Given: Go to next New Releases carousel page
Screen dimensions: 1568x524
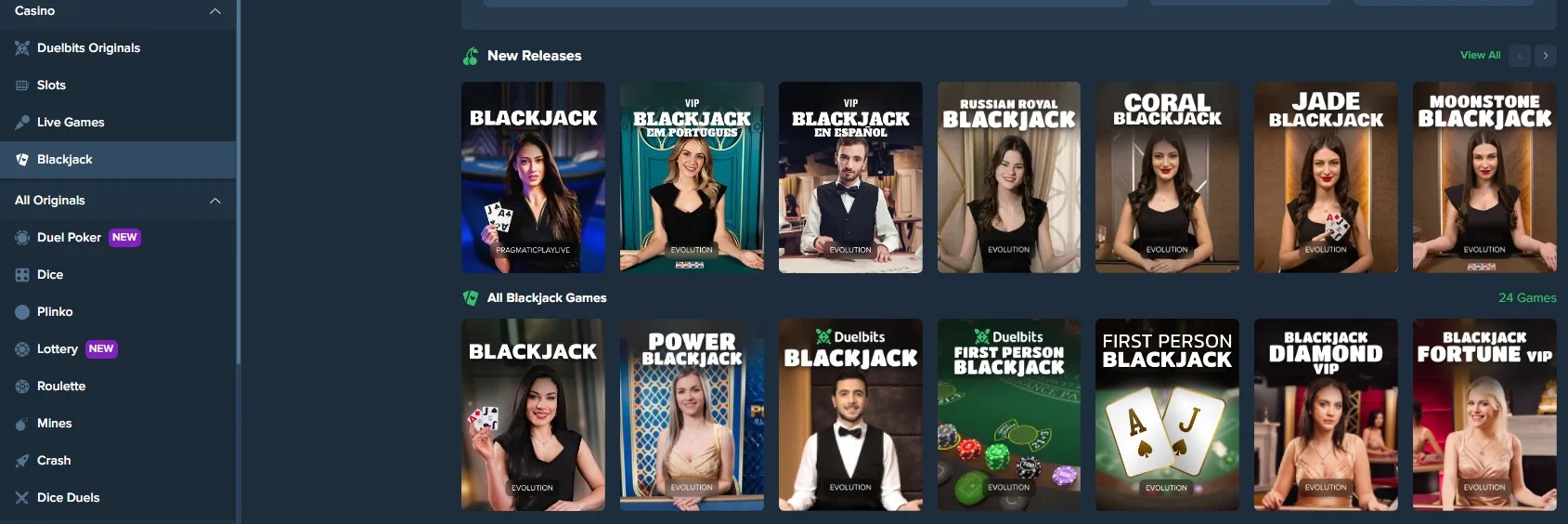Looking at the screenshot, I should tap(1546, 56).
